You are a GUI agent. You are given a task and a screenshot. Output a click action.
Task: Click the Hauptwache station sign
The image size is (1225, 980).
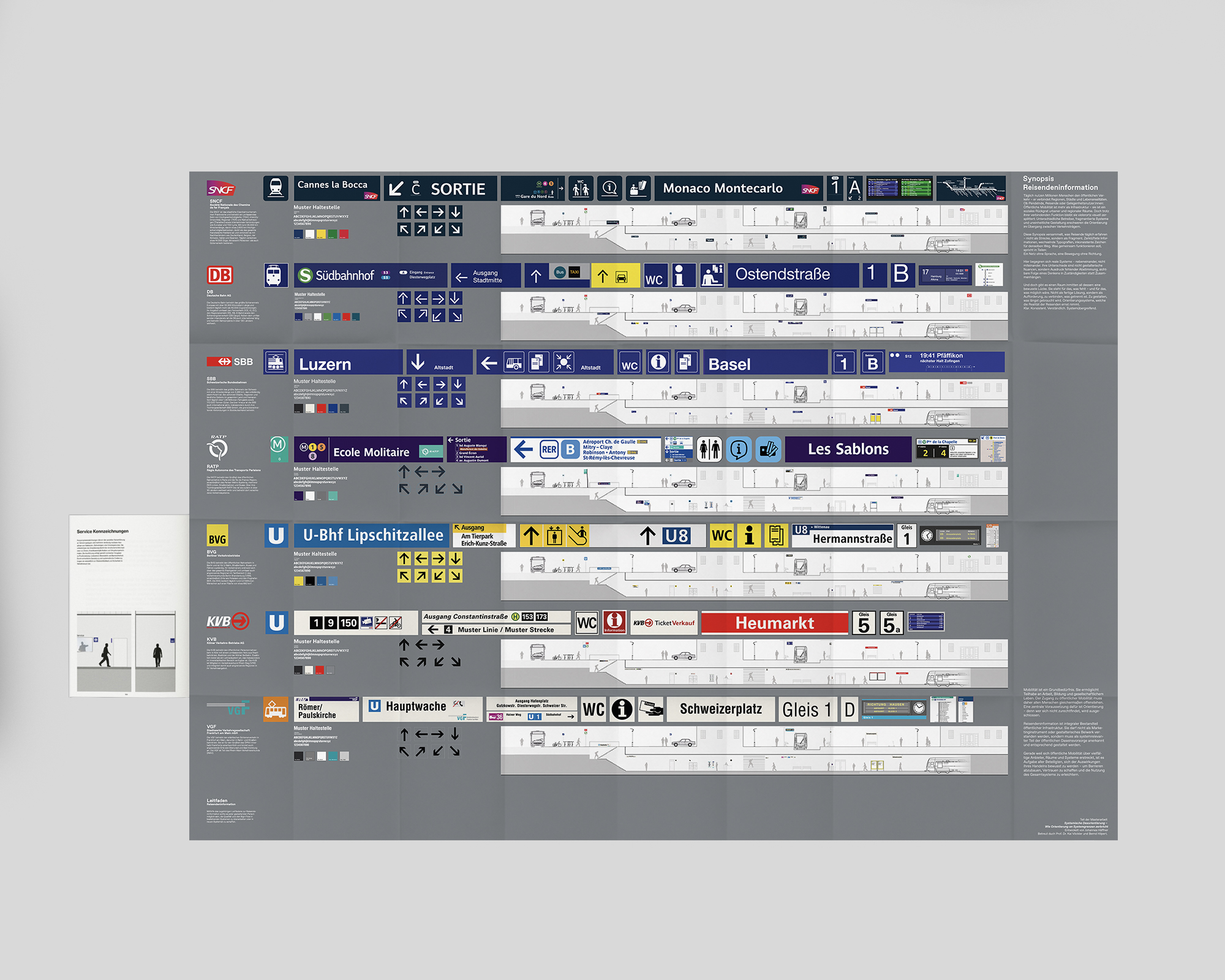click(x=423, y=709)
